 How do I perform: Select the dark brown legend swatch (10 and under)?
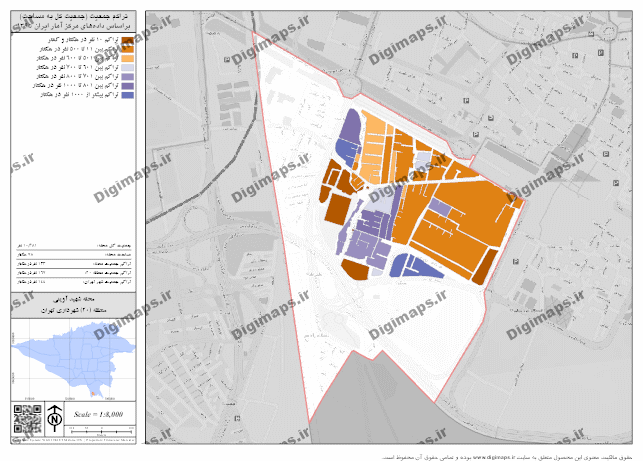tap(128, 40)
